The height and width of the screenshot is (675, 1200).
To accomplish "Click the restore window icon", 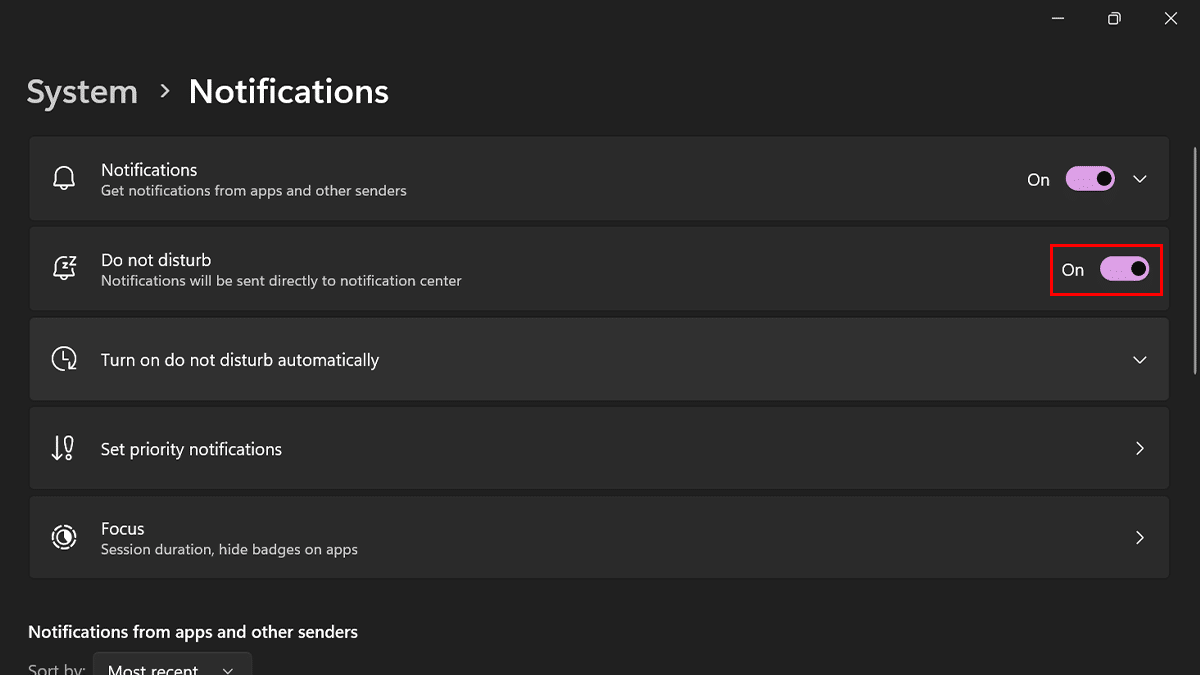I will point(1114,18).
